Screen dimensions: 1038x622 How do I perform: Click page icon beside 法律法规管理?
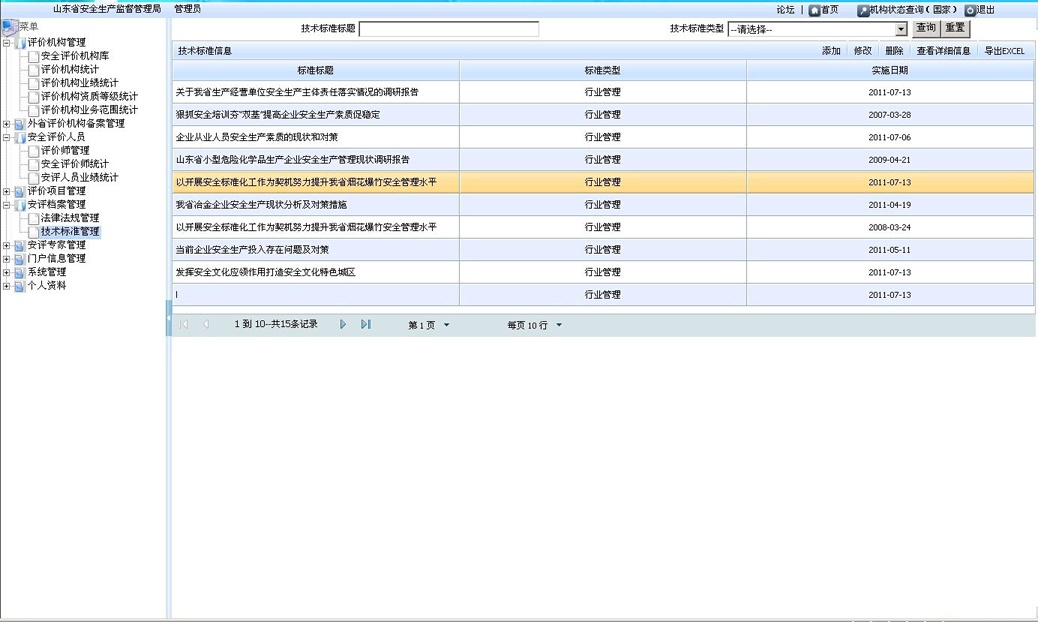(34, 218)
